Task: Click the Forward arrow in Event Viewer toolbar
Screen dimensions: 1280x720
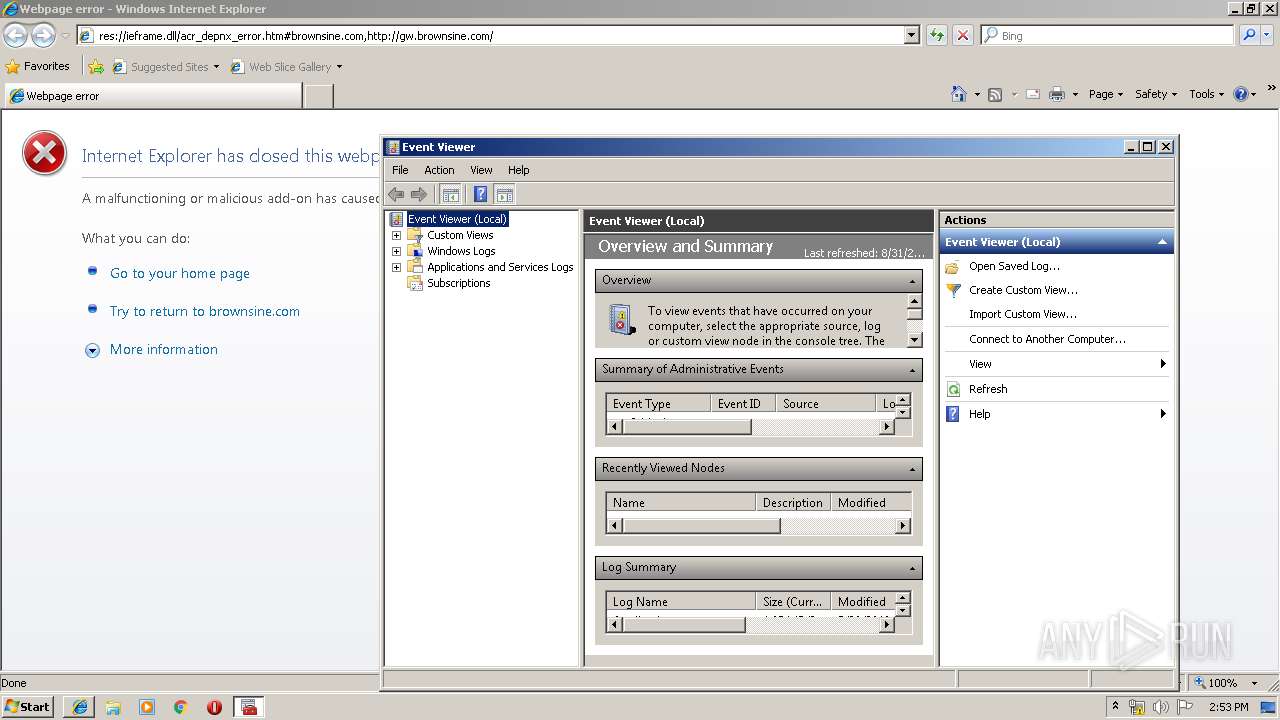Action: coord(419,194)
